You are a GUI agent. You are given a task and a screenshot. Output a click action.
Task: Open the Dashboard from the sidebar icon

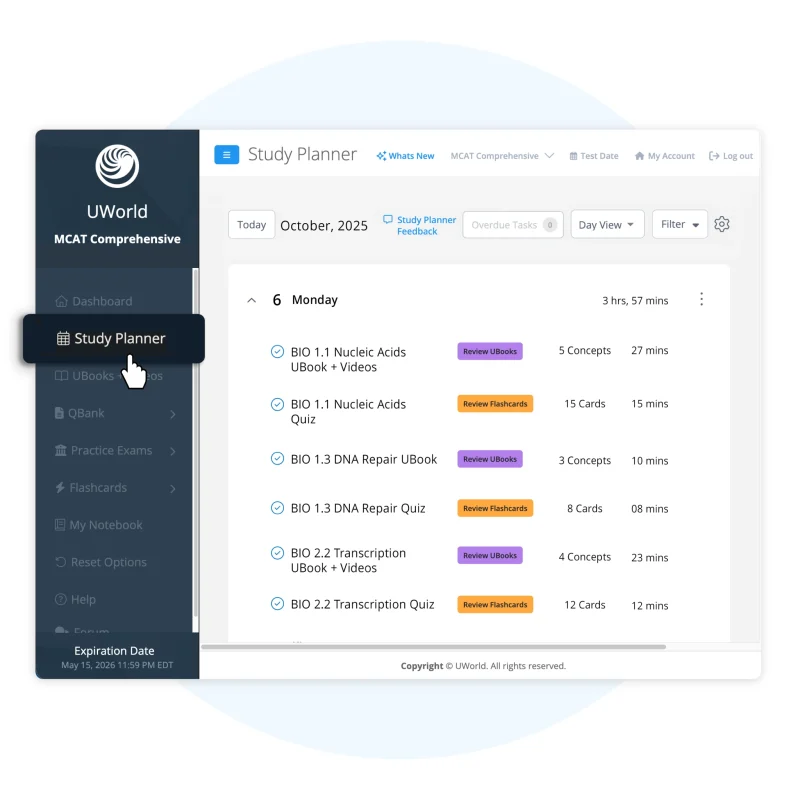coord(62,301)
